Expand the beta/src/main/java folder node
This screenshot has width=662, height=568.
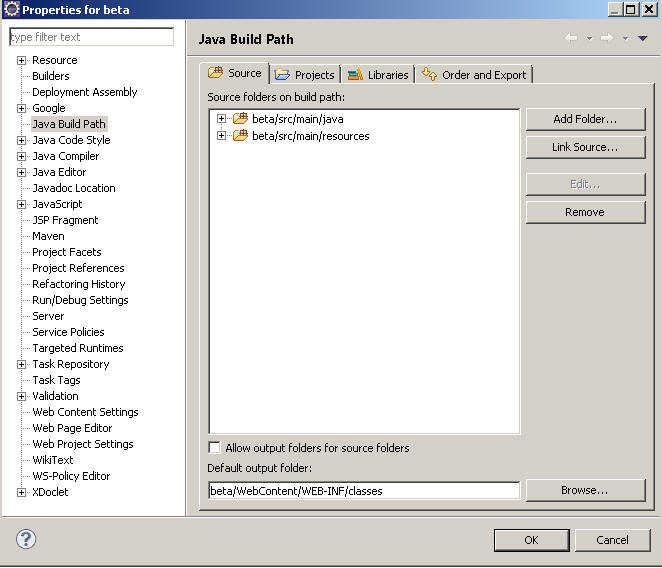(221, 119)
